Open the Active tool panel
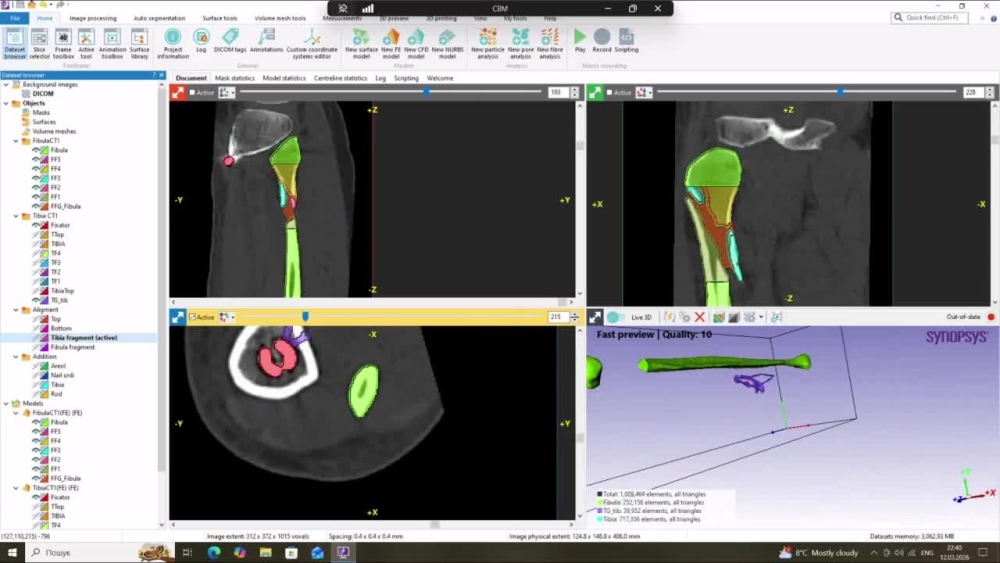Image resolution: width=1000 pixels, height=563 pixels. pyautogui.click(x=86, y=43)
